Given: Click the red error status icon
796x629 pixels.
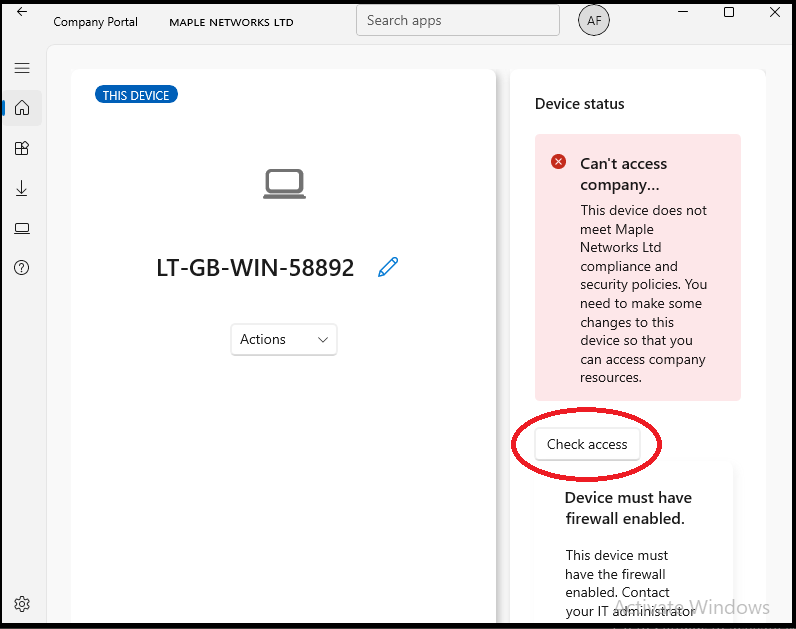Looking at the screenshot, I should click(559, 162).
